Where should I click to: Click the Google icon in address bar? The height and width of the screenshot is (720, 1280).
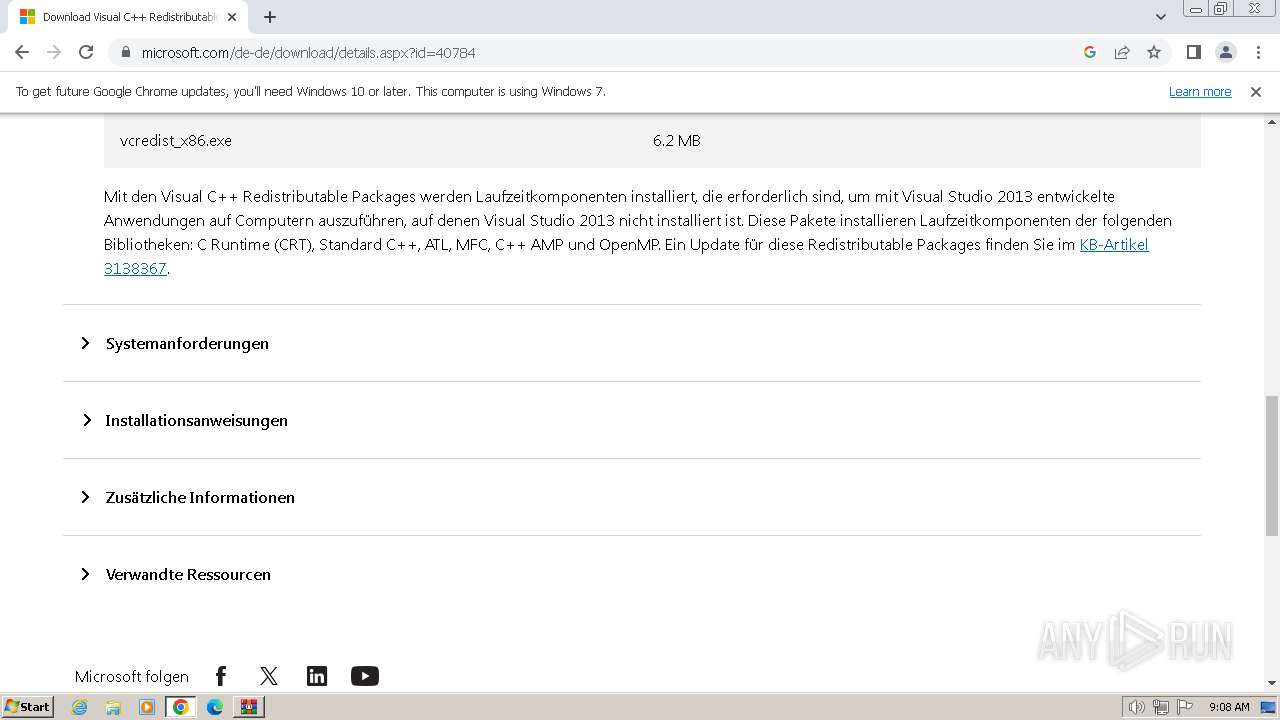(1090, 52)
